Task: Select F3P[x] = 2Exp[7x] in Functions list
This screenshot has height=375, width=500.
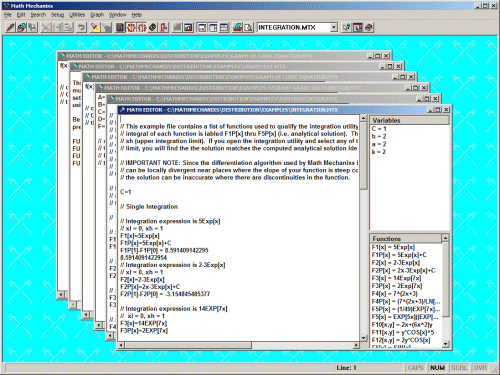Action: pos(397,286)
